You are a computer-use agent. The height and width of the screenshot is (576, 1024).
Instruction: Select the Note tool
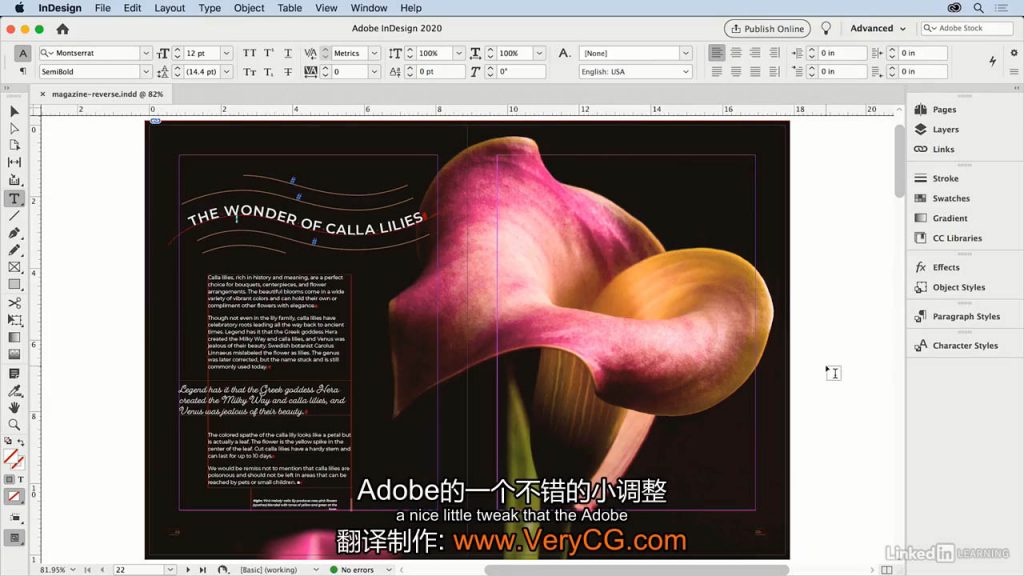tap(14, 374)
